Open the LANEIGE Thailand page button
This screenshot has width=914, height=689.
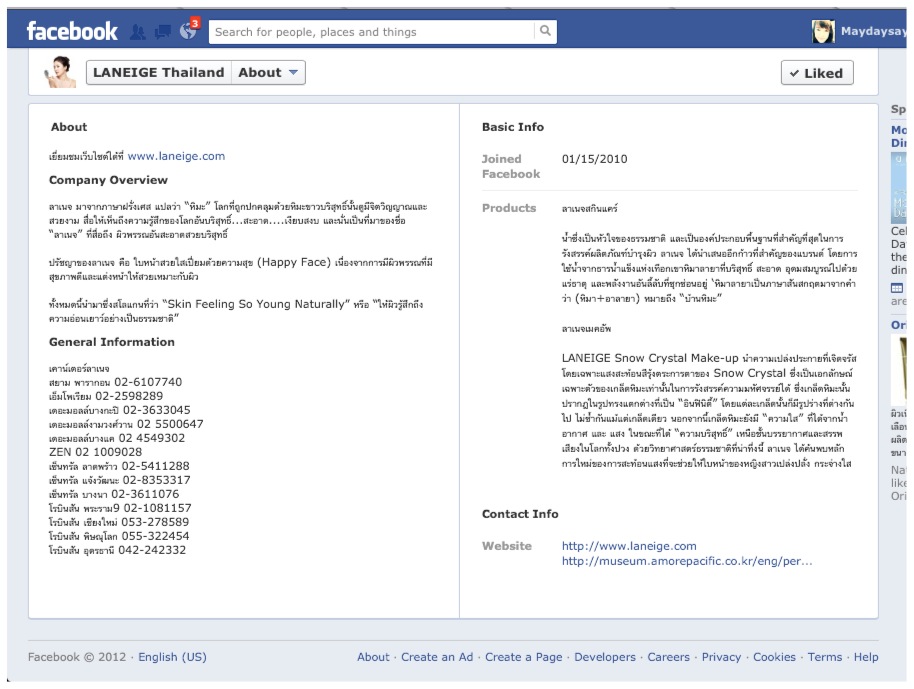point(159,73)
